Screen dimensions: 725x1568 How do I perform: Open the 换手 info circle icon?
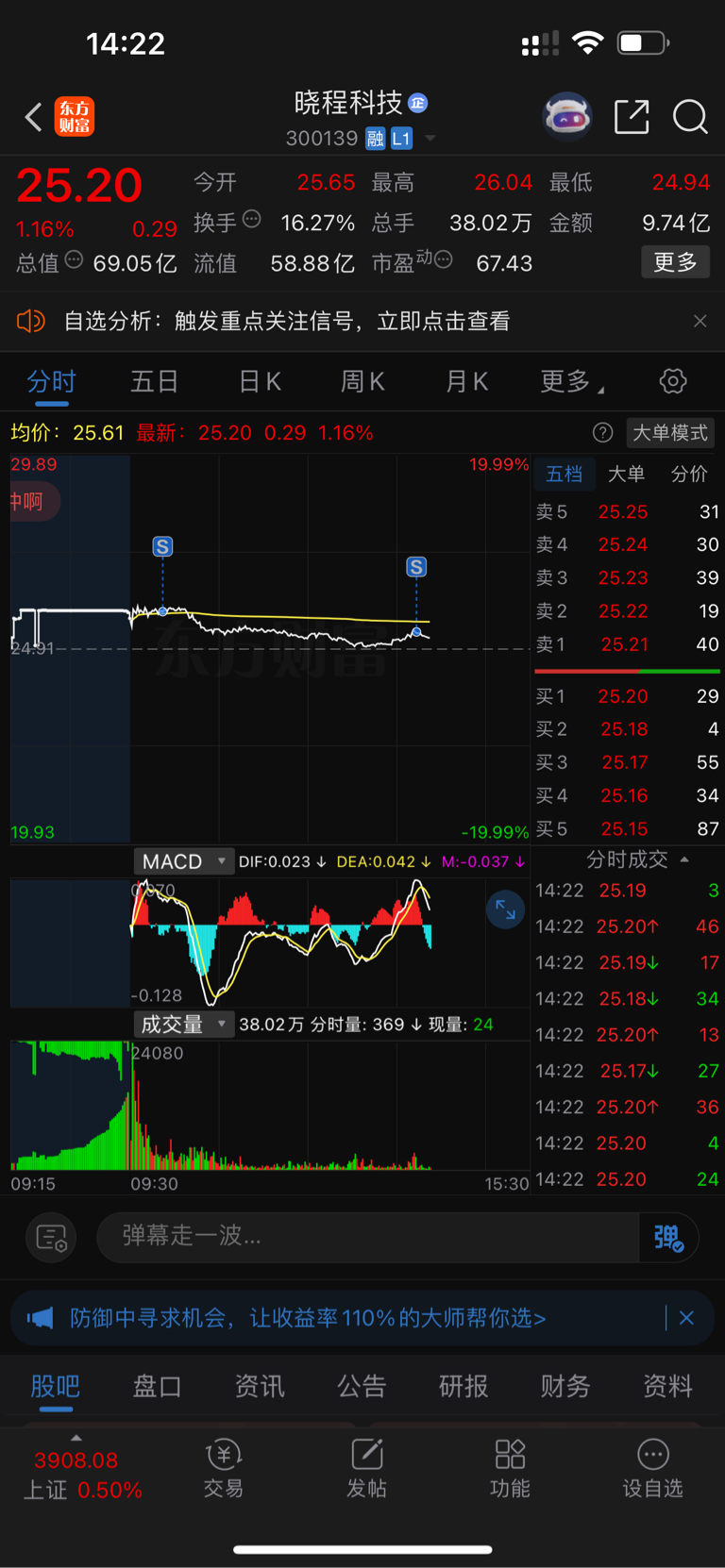click(252, 219)
